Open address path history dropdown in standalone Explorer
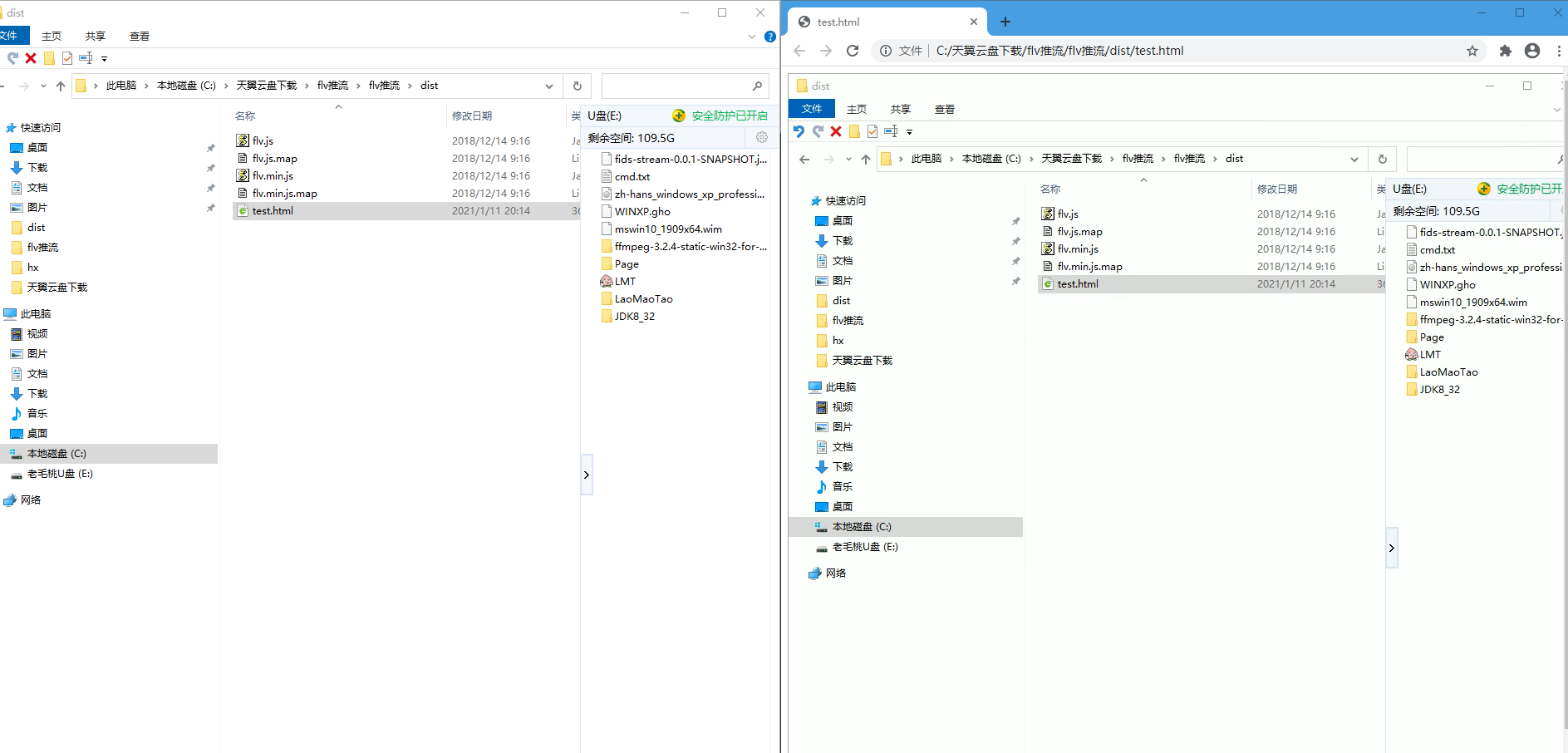The width and height of the screenshot is (1568, 753). 549,86
